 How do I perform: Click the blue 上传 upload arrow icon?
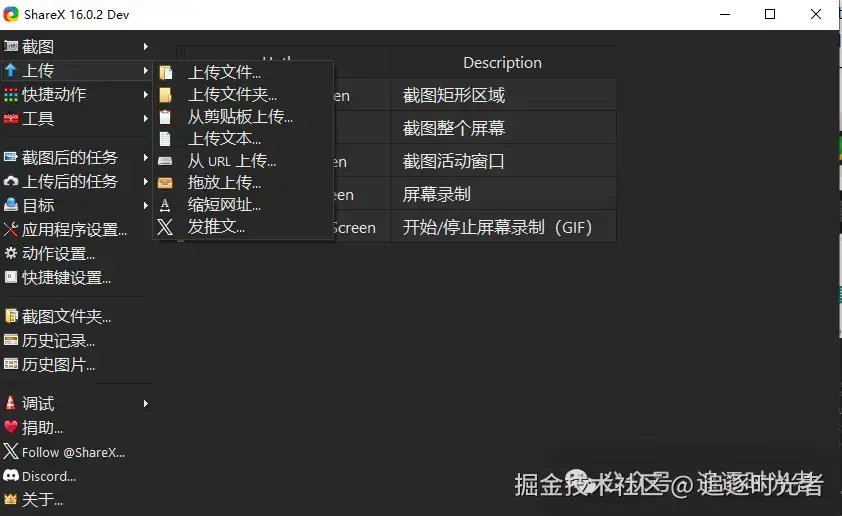tap(11, 70)
